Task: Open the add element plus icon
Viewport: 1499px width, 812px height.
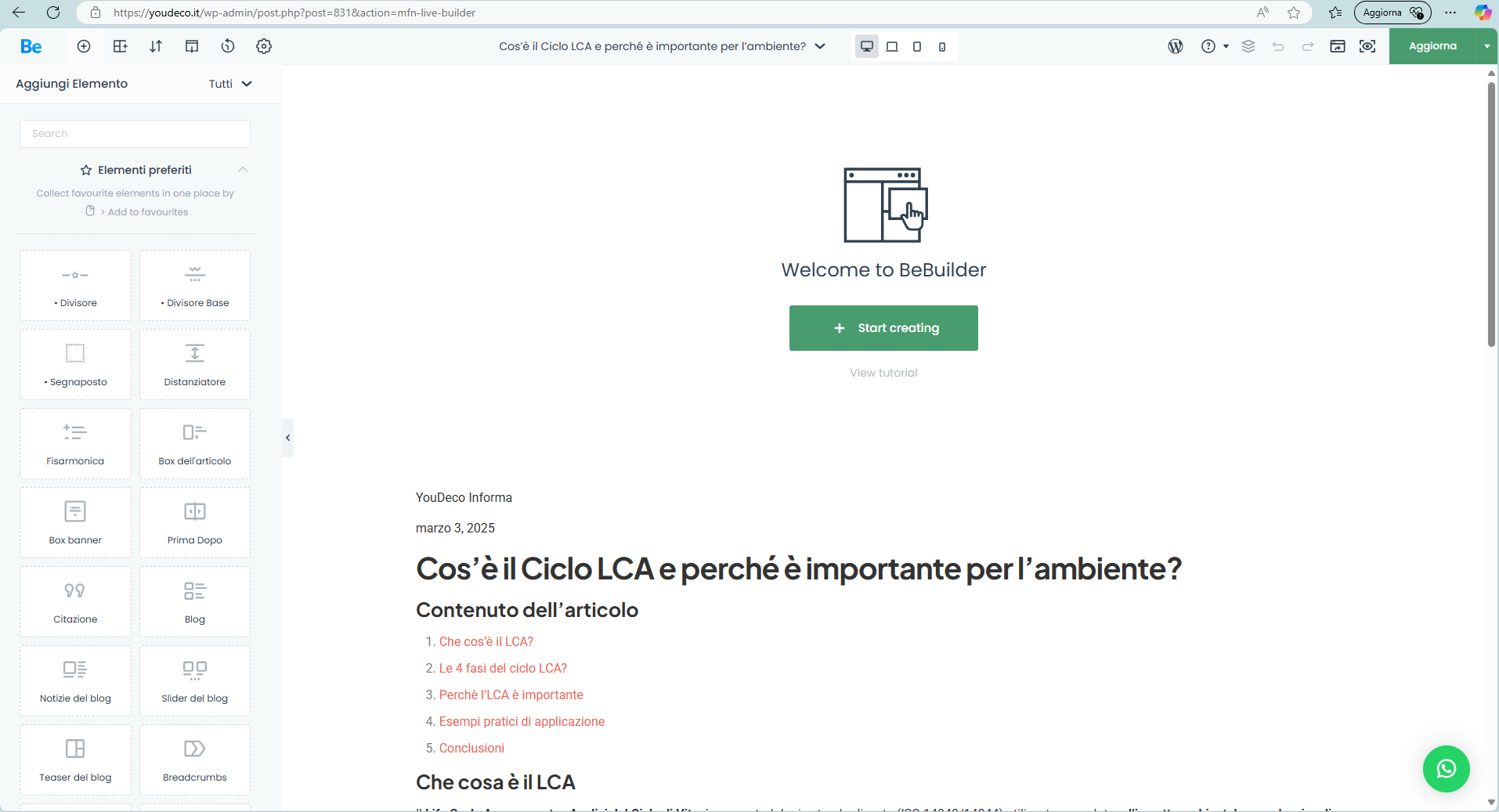Action: tap(84, 46)
